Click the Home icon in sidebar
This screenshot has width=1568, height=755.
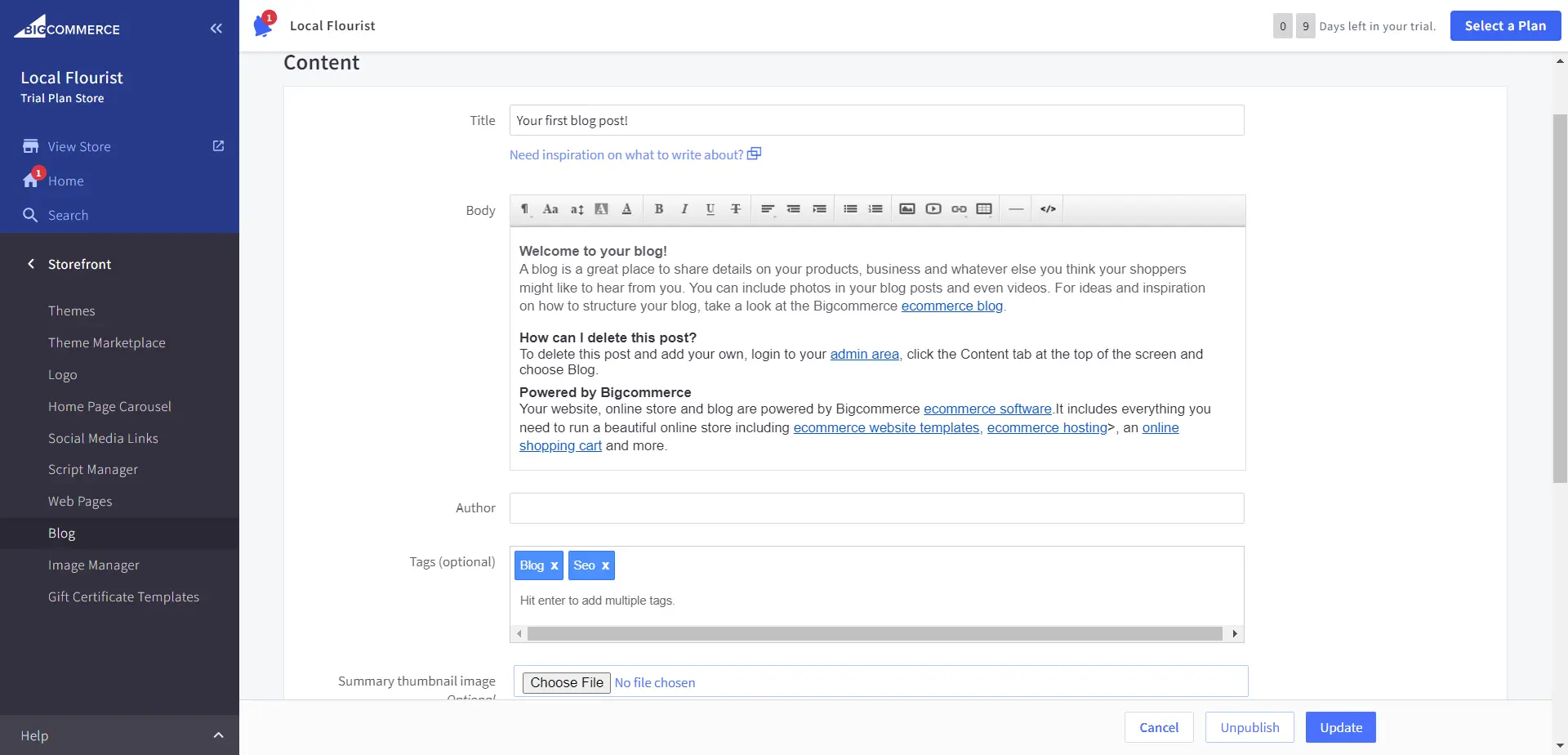tap(31, 180)
